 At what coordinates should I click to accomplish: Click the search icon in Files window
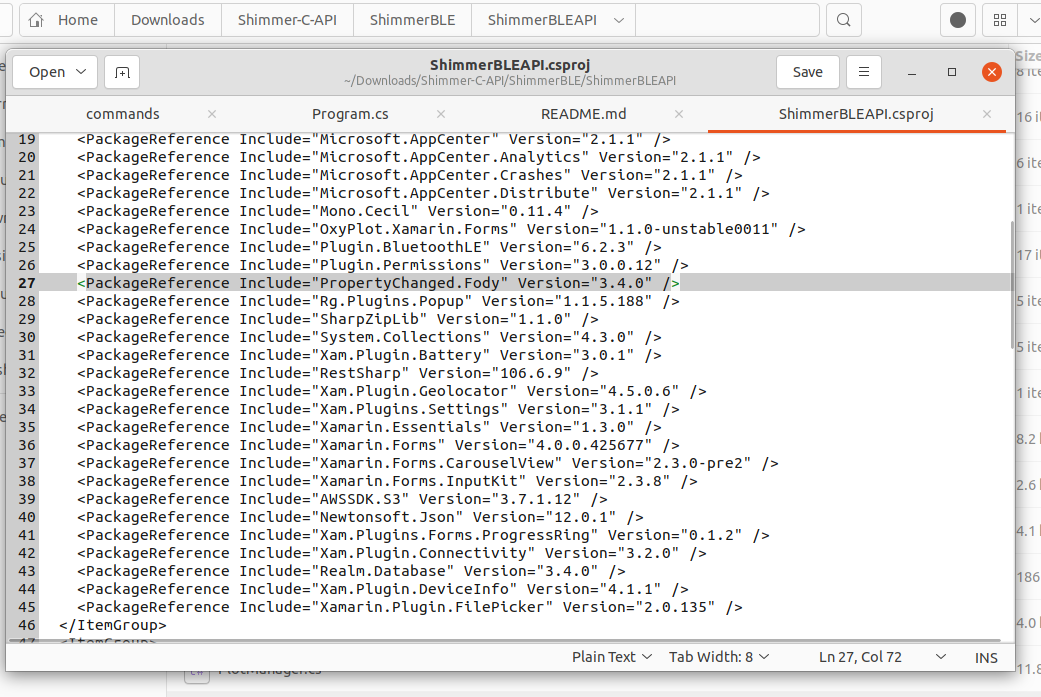844,20
